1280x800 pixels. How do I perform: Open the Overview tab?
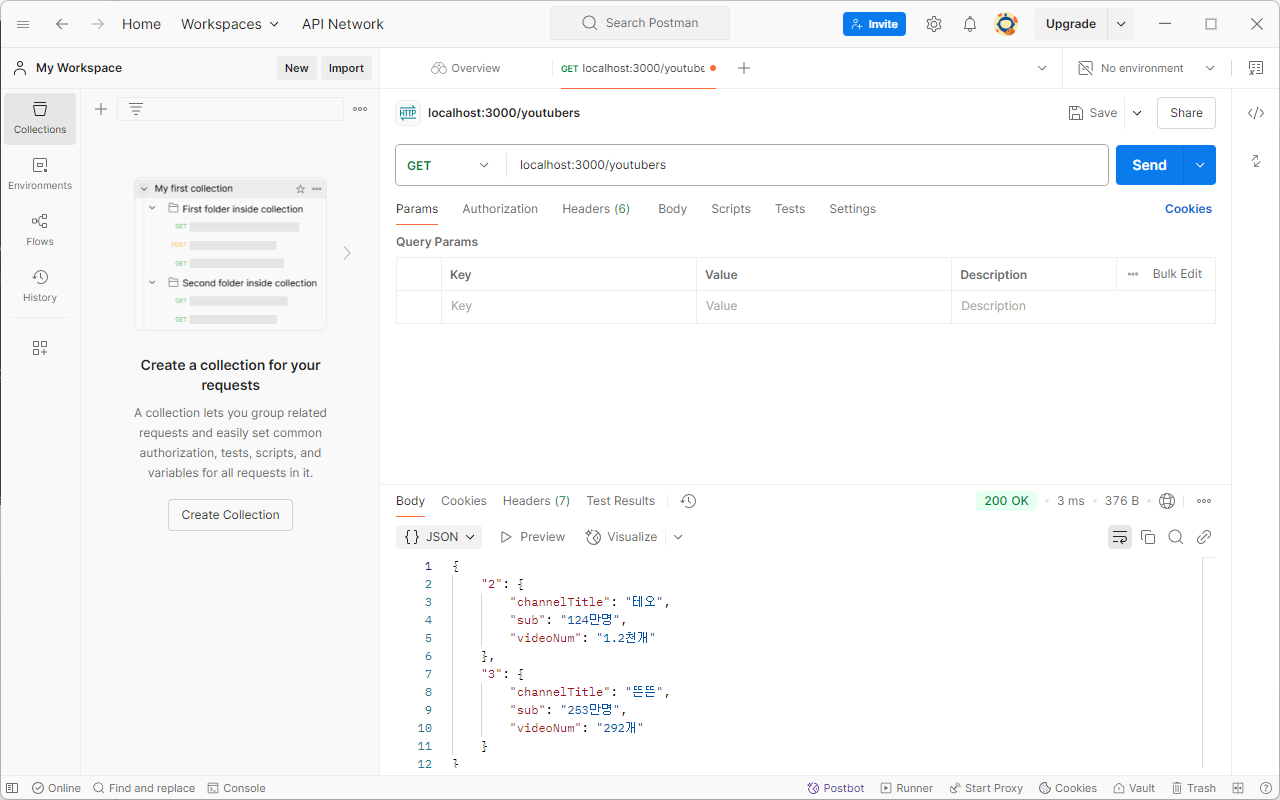tap(466, 68)
